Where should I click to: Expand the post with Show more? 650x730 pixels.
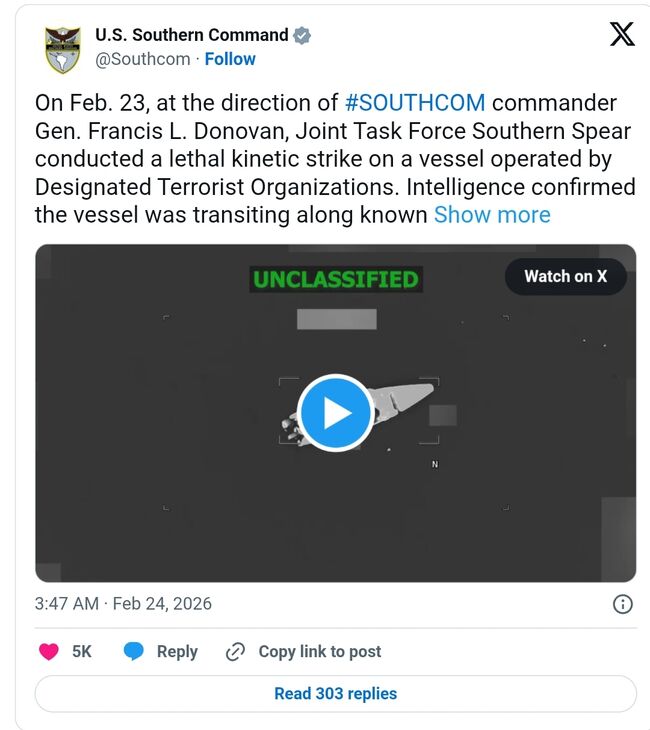pos(492,215)
